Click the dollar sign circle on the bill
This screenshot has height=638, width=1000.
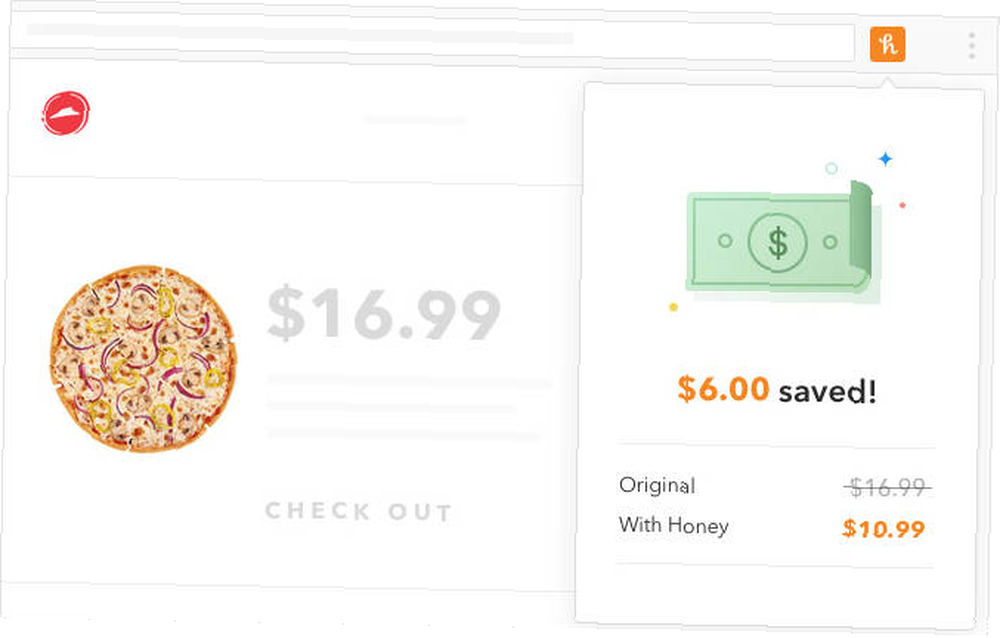(x=777, y=242)
